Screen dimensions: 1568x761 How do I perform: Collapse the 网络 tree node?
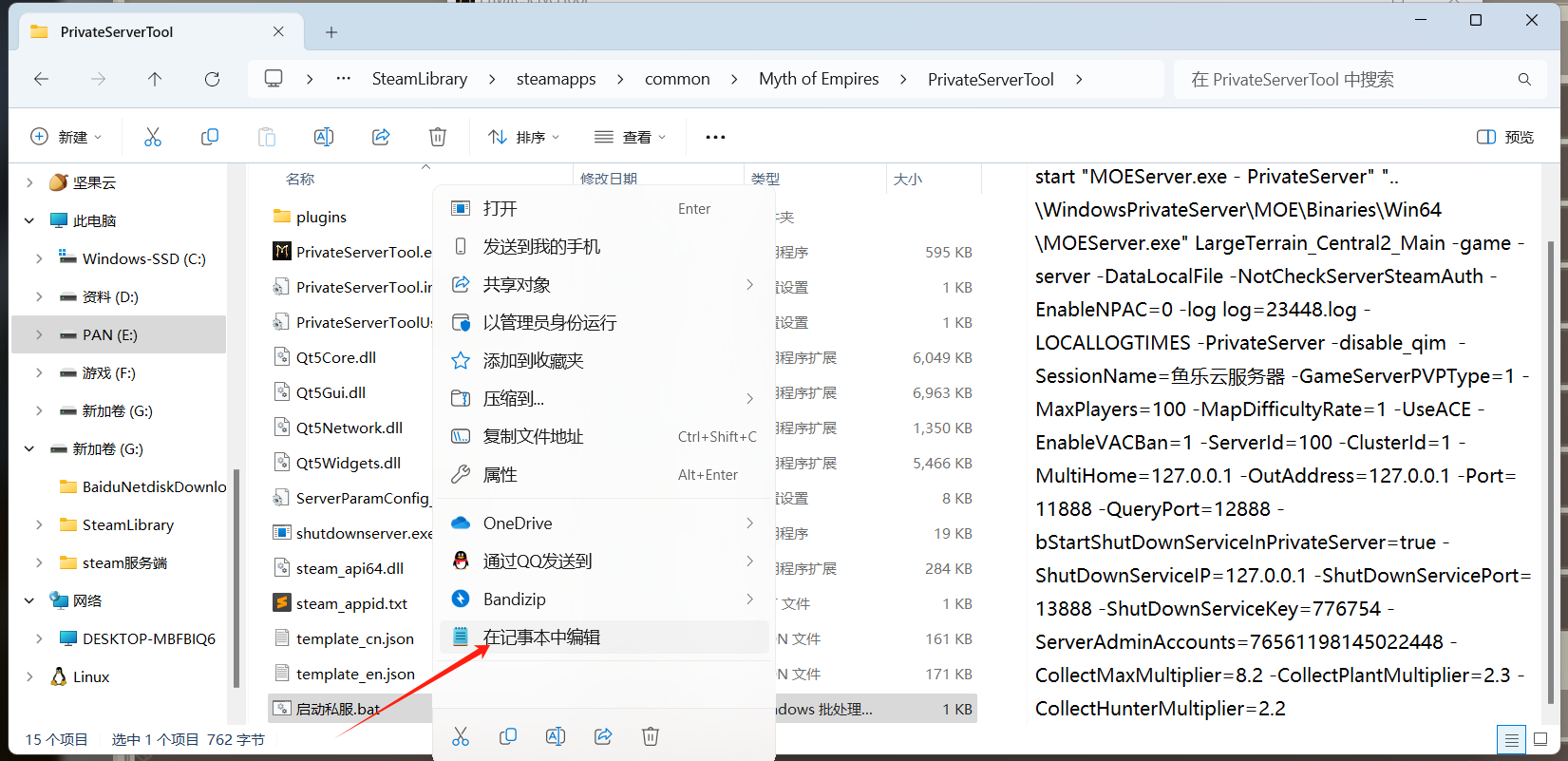pos(29,600)
